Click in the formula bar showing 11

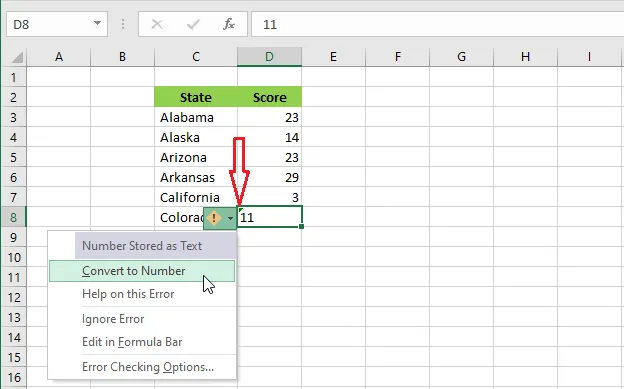tap(437, 24)
